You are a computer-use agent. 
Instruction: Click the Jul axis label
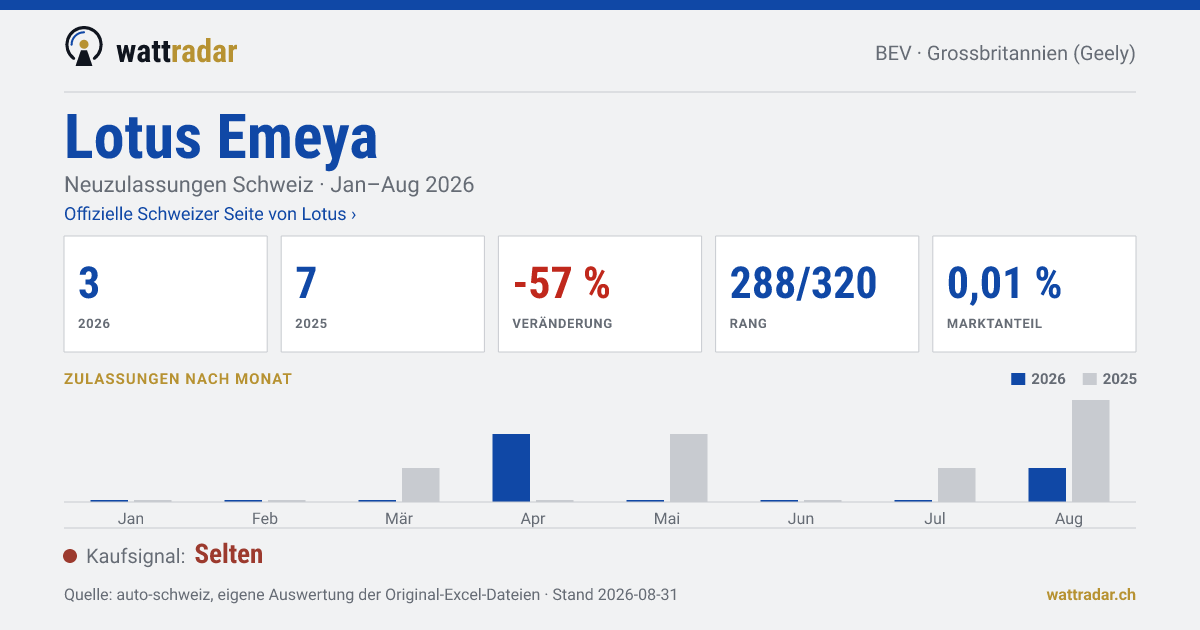(x=935, y=518)
